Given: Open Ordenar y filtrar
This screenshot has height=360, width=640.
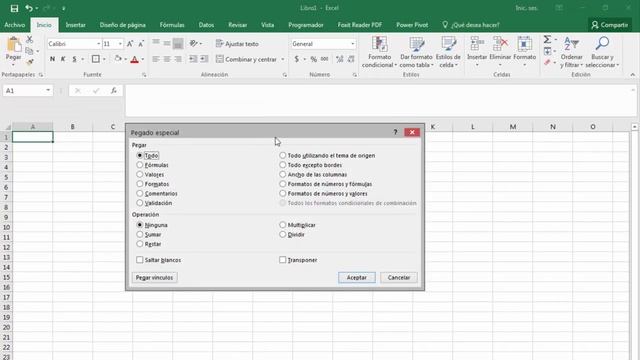Looking at the screenshot, I should tap(571, 52).
